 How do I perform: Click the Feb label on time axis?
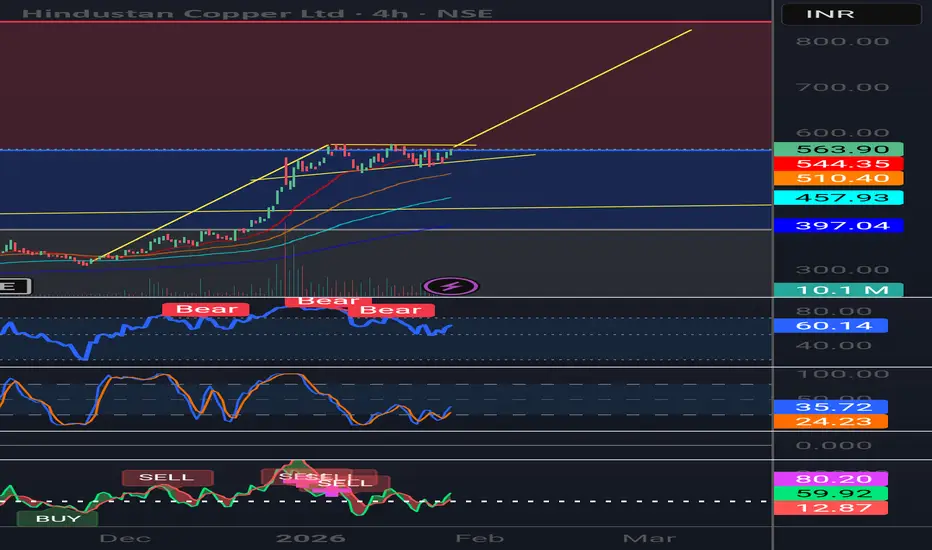coord(479,539)
